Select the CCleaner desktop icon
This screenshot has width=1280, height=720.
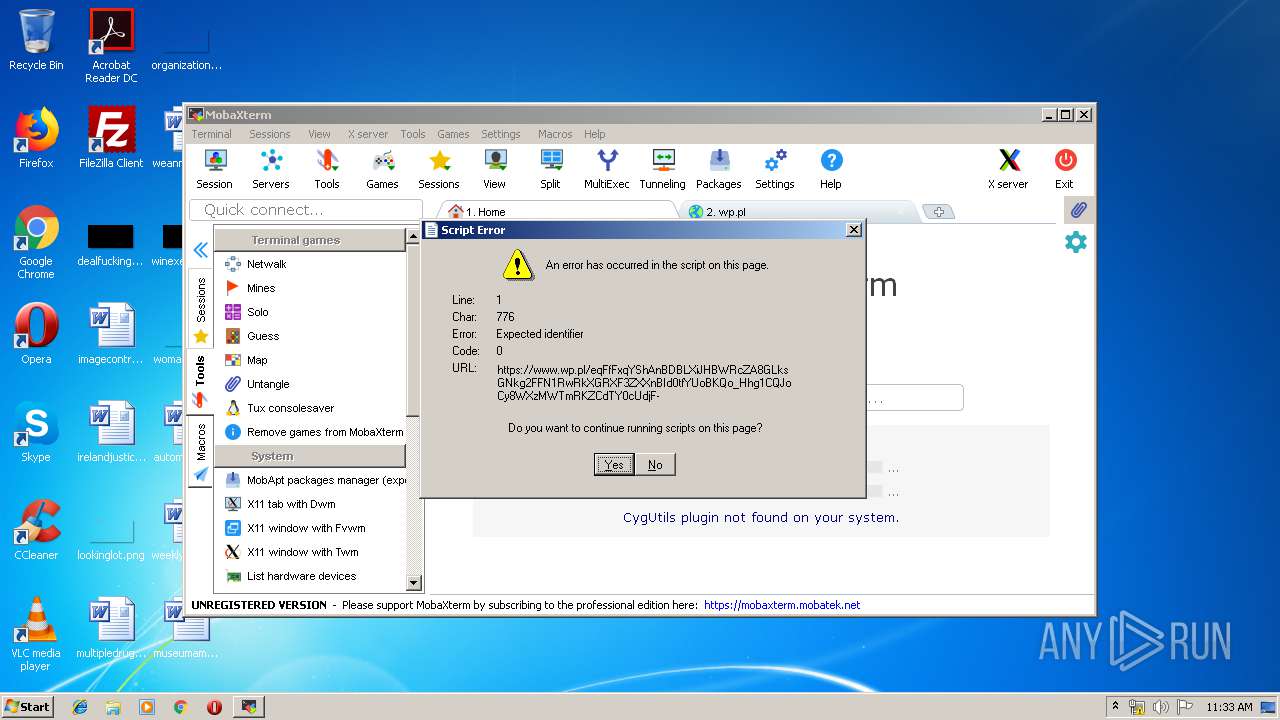pos(36,530)
